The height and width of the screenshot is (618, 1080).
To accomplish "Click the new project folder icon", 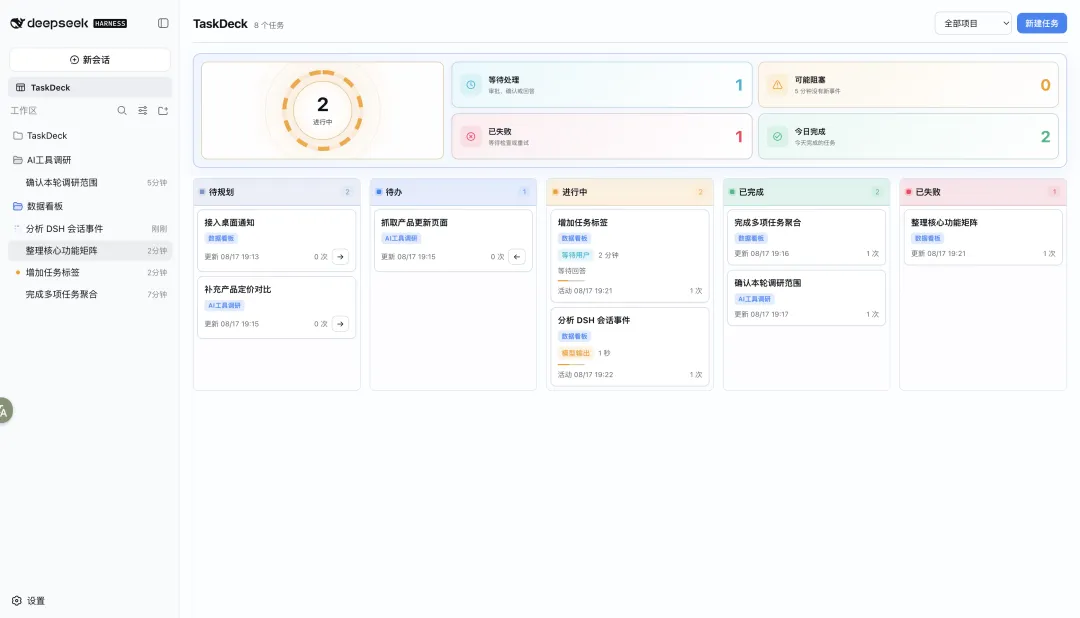I will (163, 110).
